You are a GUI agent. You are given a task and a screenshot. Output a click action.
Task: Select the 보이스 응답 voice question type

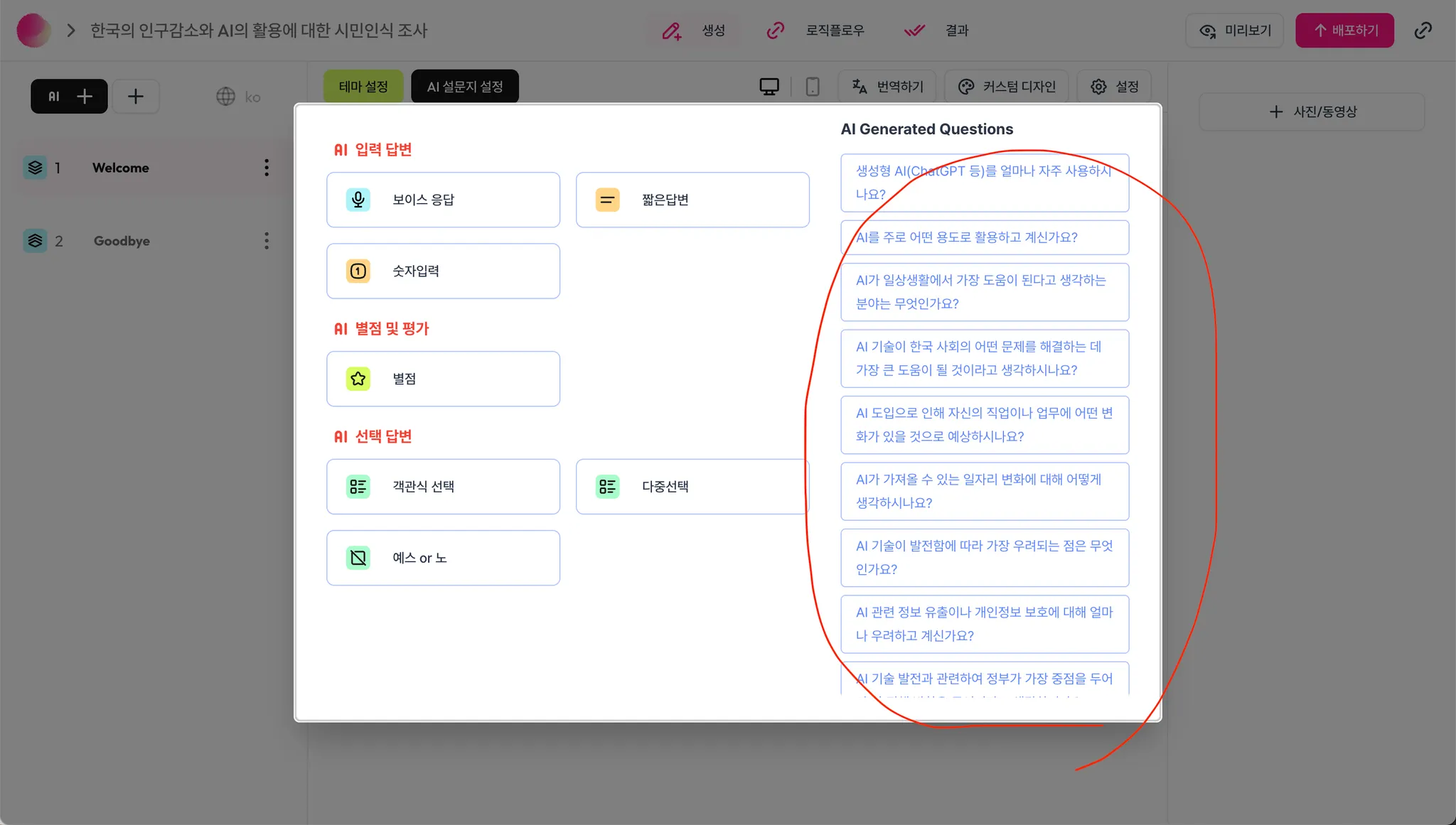tap(443, 200)
